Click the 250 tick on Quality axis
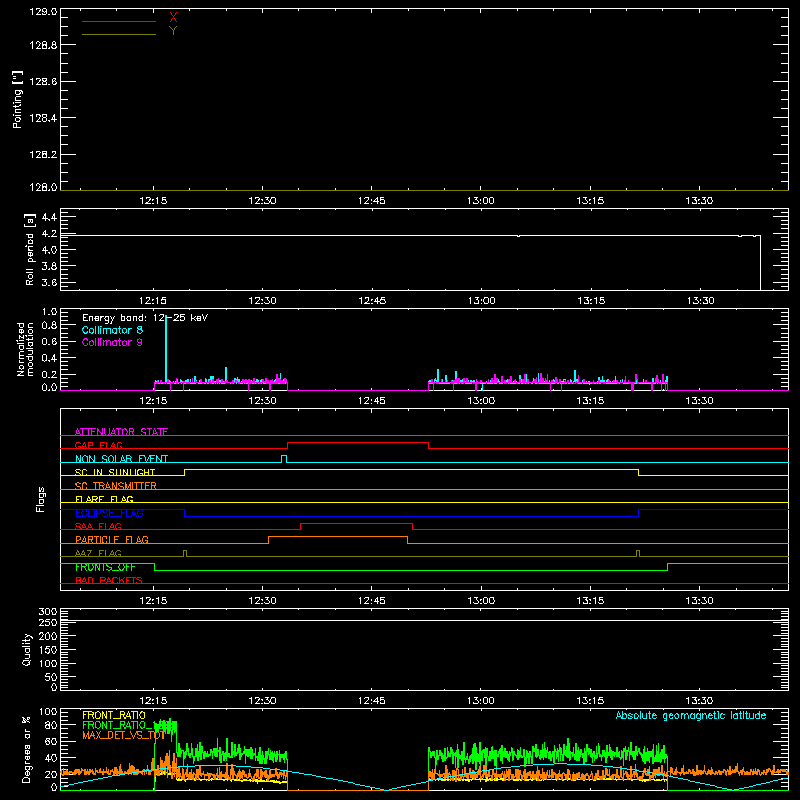800x800 pixels. click(x=47, y=623)
